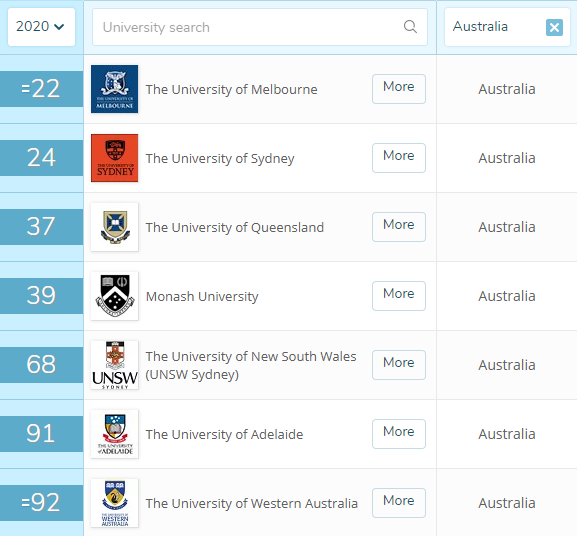Click Australia in the Adelaide row
Screen dimensions: 577x536
pos(507,434)
